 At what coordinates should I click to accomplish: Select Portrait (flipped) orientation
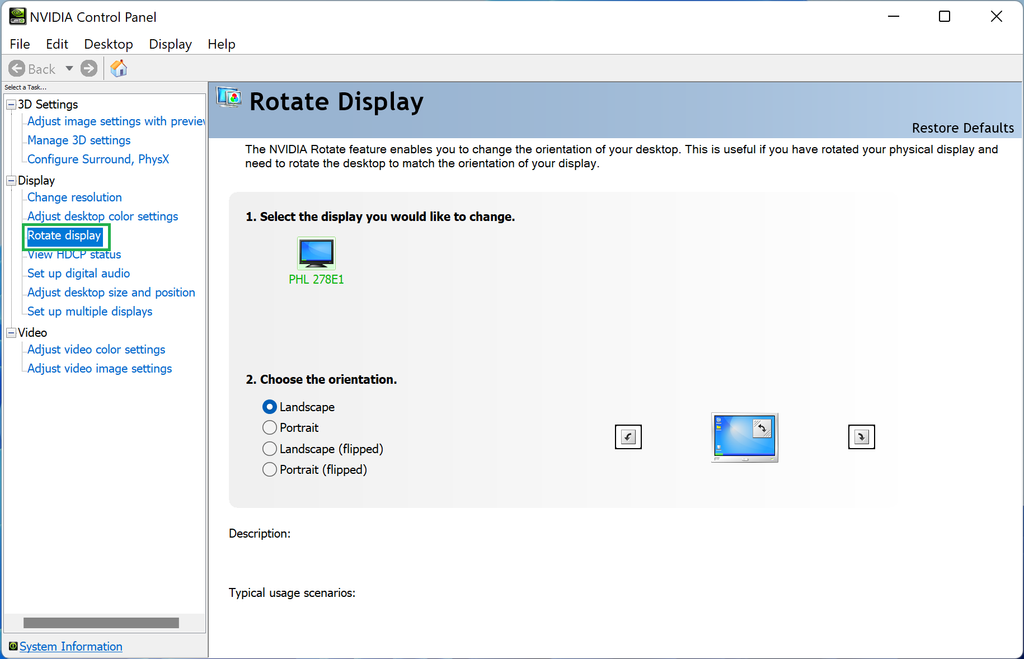click(268, 469)
